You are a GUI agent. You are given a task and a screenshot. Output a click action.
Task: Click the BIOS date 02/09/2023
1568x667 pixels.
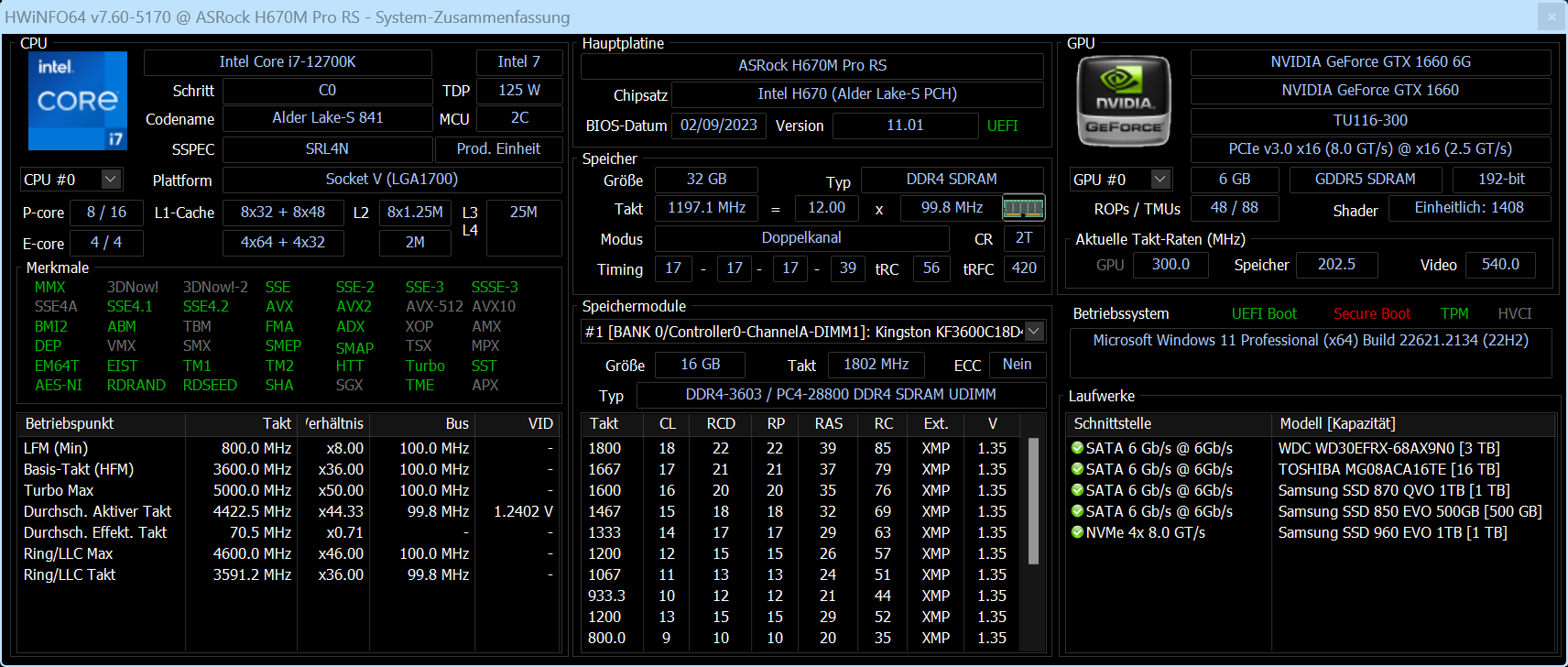tap(719, 126)
